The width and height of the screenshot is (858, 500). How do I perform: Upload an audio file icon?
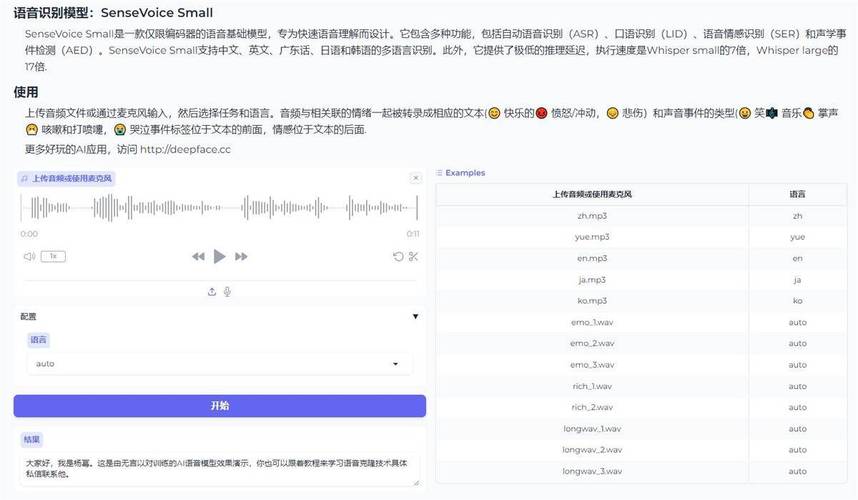212,292
